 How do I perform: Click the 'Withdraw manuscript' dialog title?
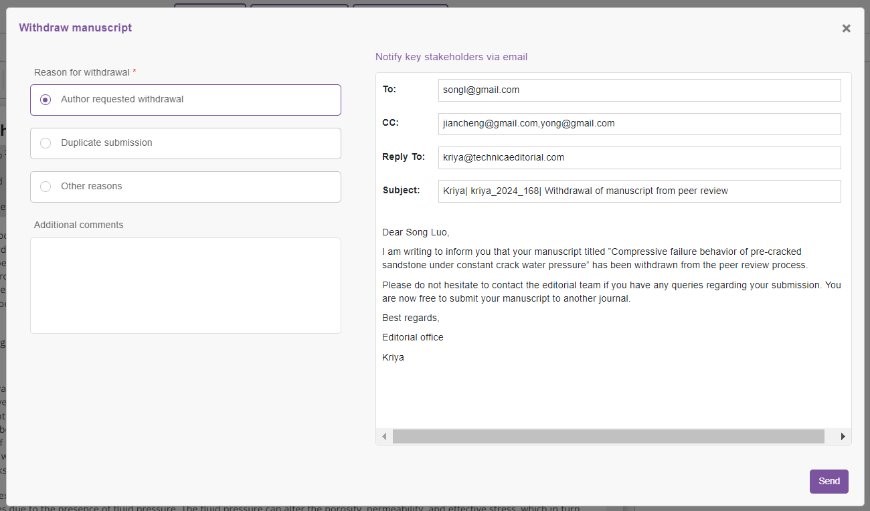75,28
